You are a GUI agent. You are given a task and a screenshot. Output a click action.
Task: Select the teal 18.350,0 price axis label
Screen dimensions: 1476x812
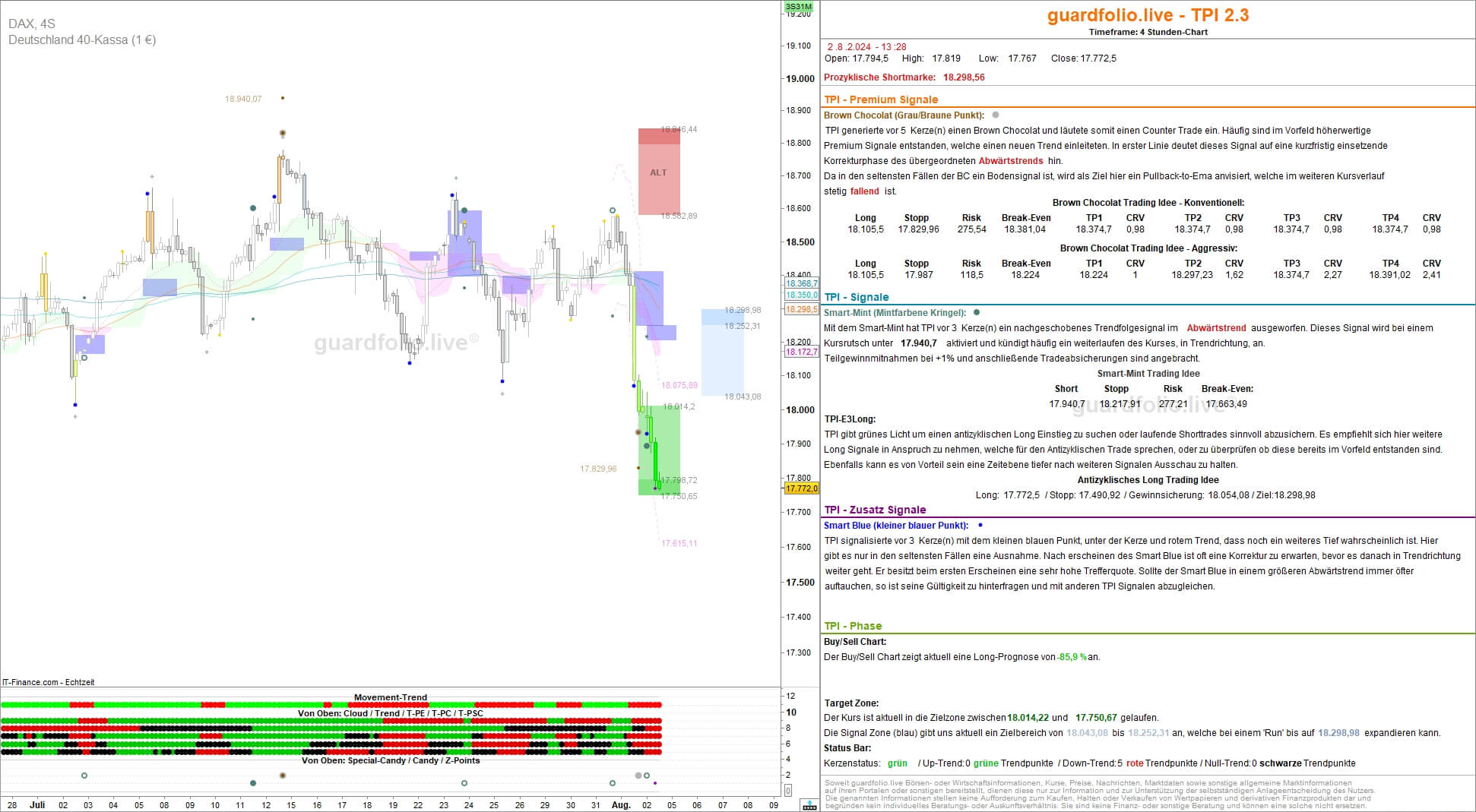tap(801, 295)
